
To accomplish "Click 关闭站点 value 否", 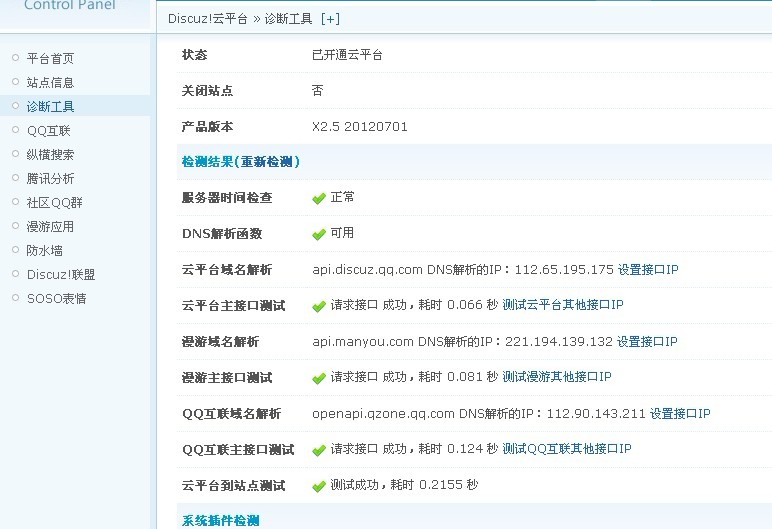I will 318,91.
